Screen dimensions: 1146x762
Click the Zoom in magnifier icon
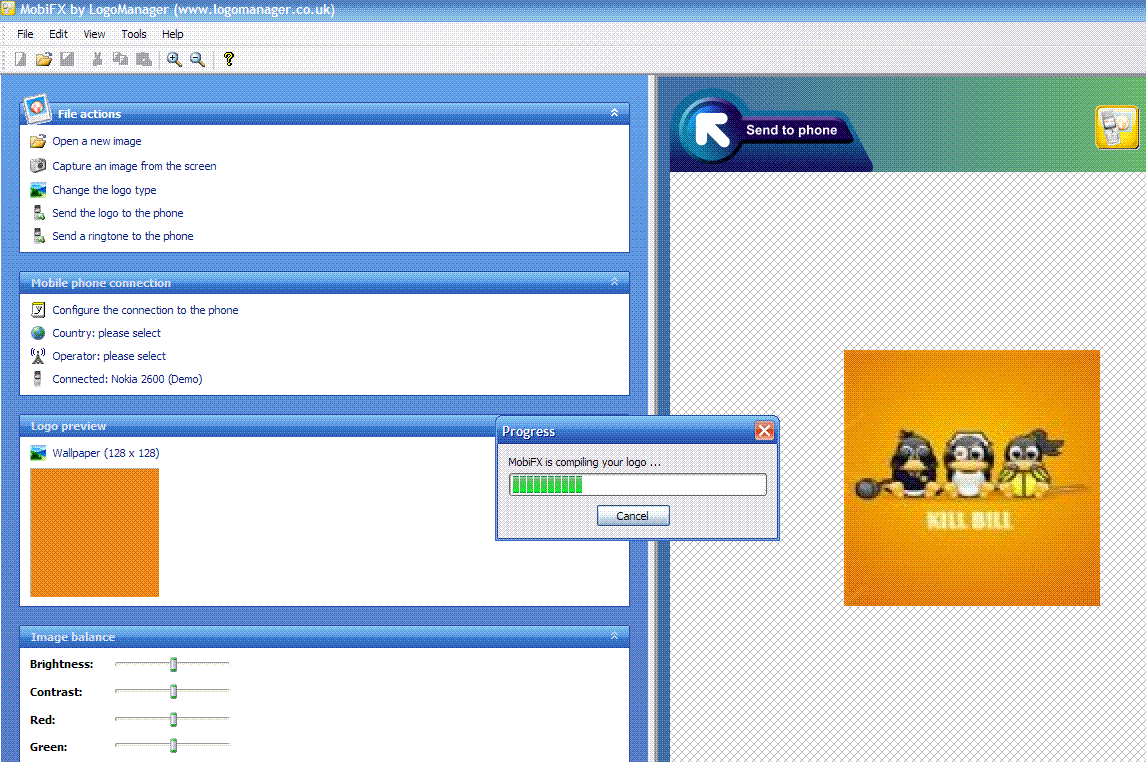174,59
